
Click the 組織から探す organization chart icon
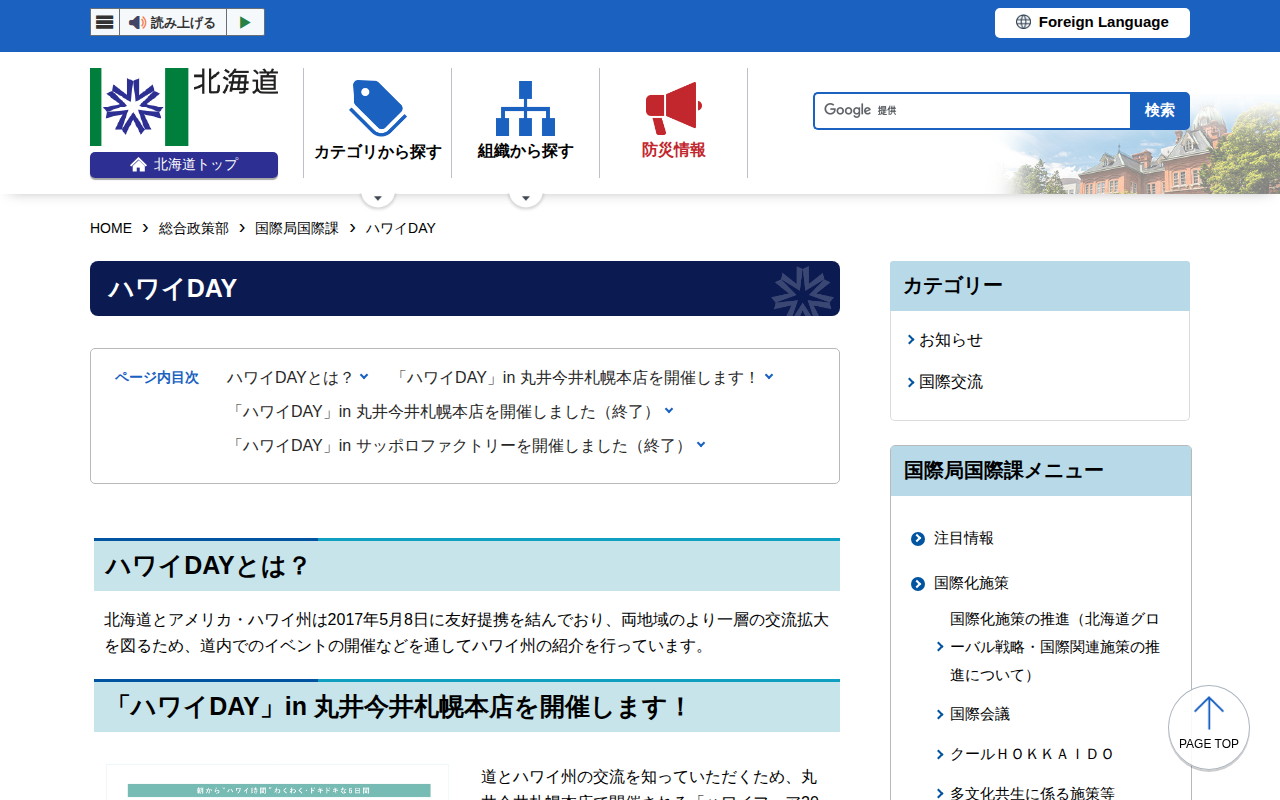coord(525,110)
